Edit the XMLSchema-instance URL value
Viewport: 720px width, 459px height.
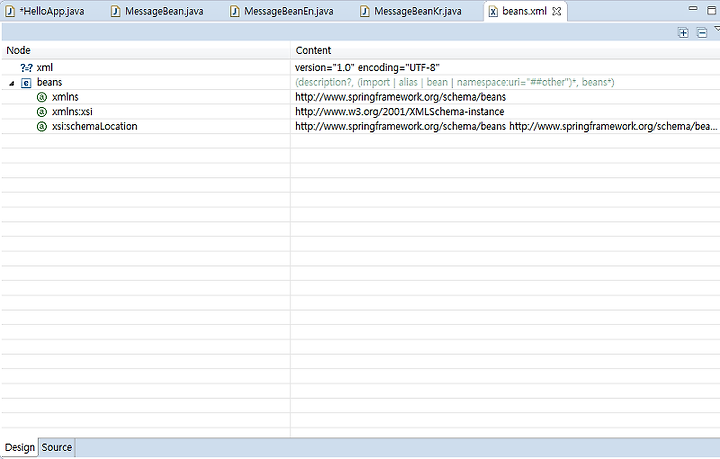[x=399, y=112]
